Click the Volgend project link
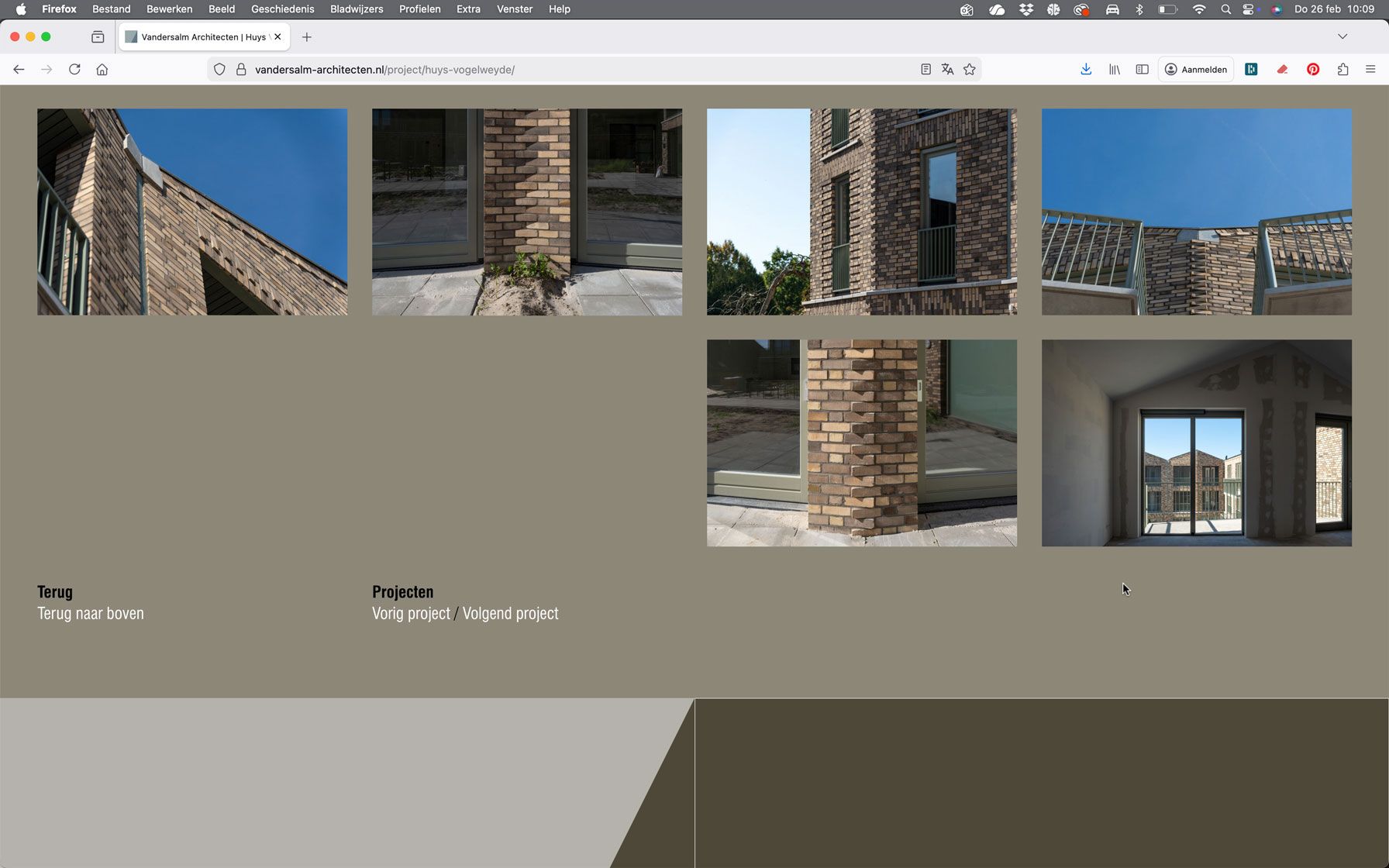1389x868 pixels. click(x=510, y=614)
